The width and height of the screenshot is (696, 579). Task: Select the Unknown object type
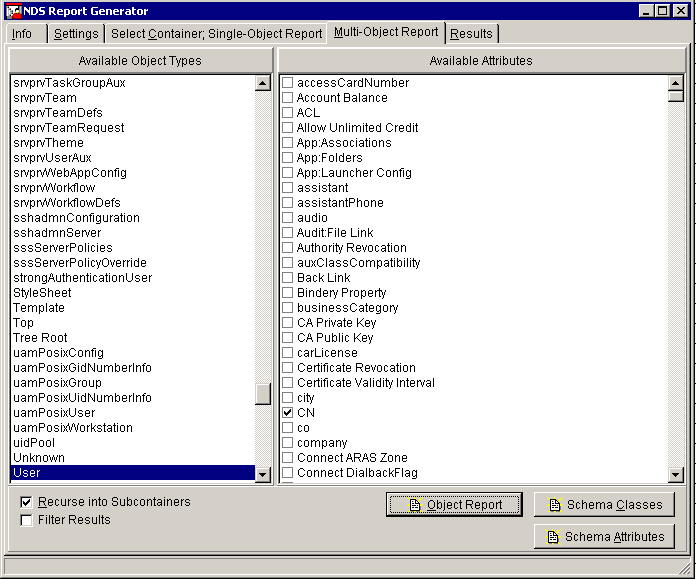click(x=133, y=458)
